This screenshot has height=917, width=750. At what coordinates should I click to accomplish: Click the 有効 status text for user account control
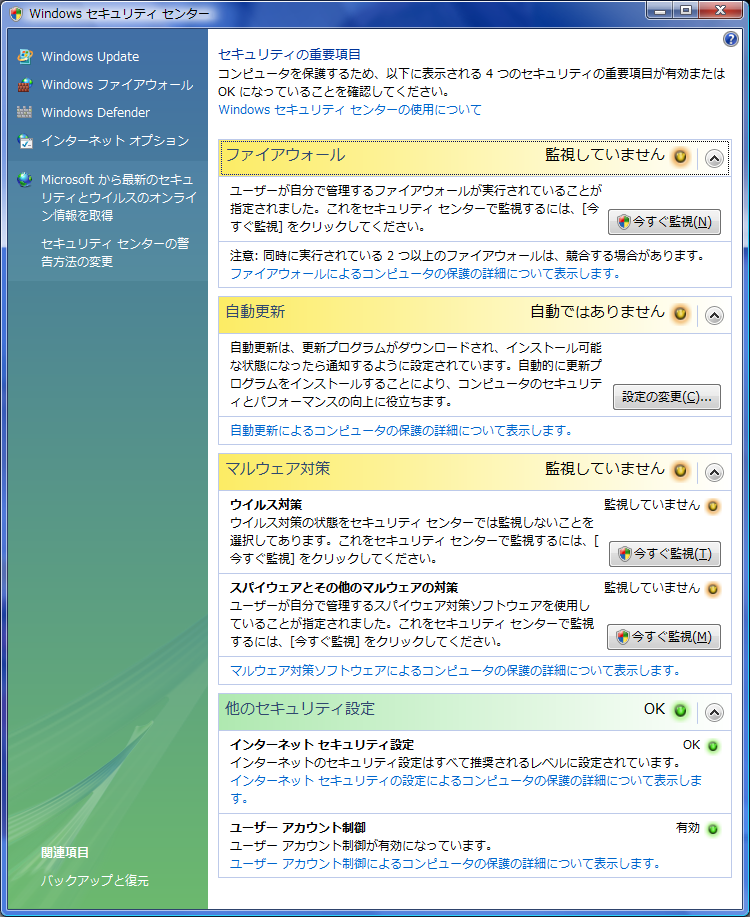pos(687,828)
